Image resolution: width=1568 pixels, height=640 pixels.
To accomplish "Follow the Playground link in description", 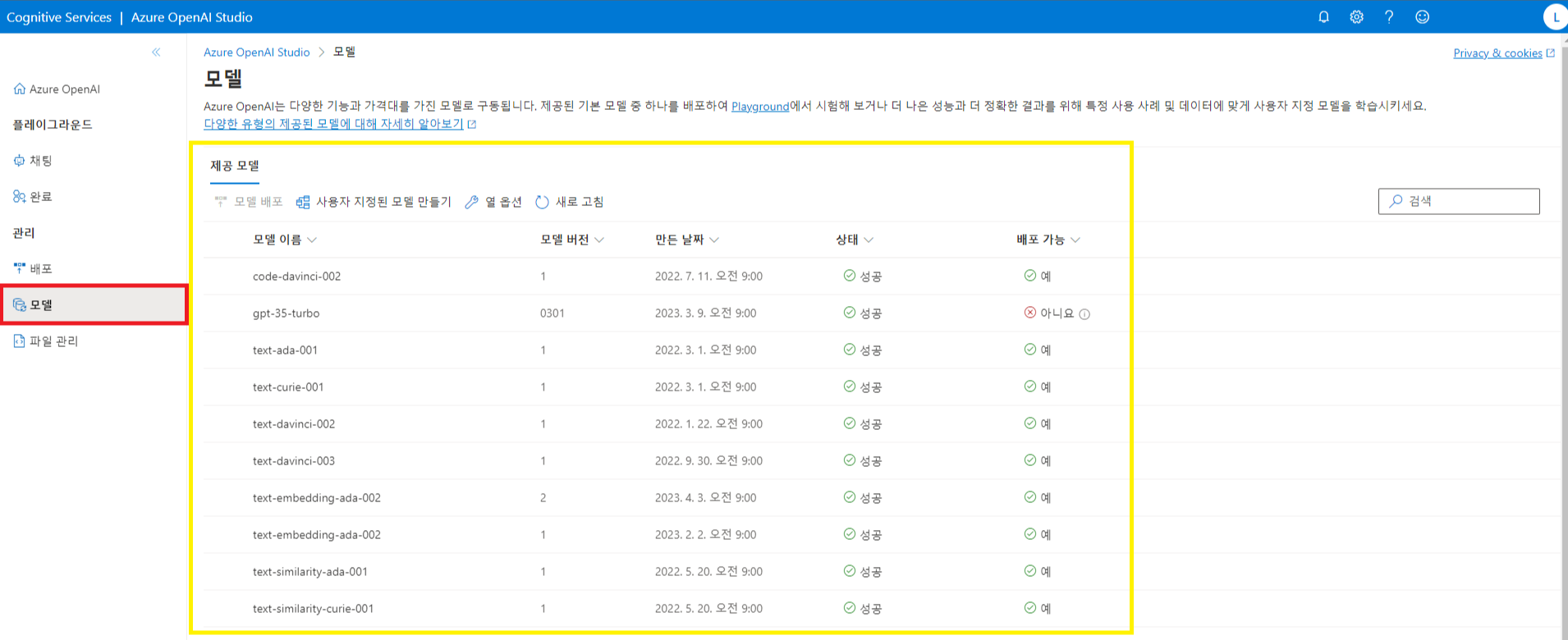I will [760, 106].
